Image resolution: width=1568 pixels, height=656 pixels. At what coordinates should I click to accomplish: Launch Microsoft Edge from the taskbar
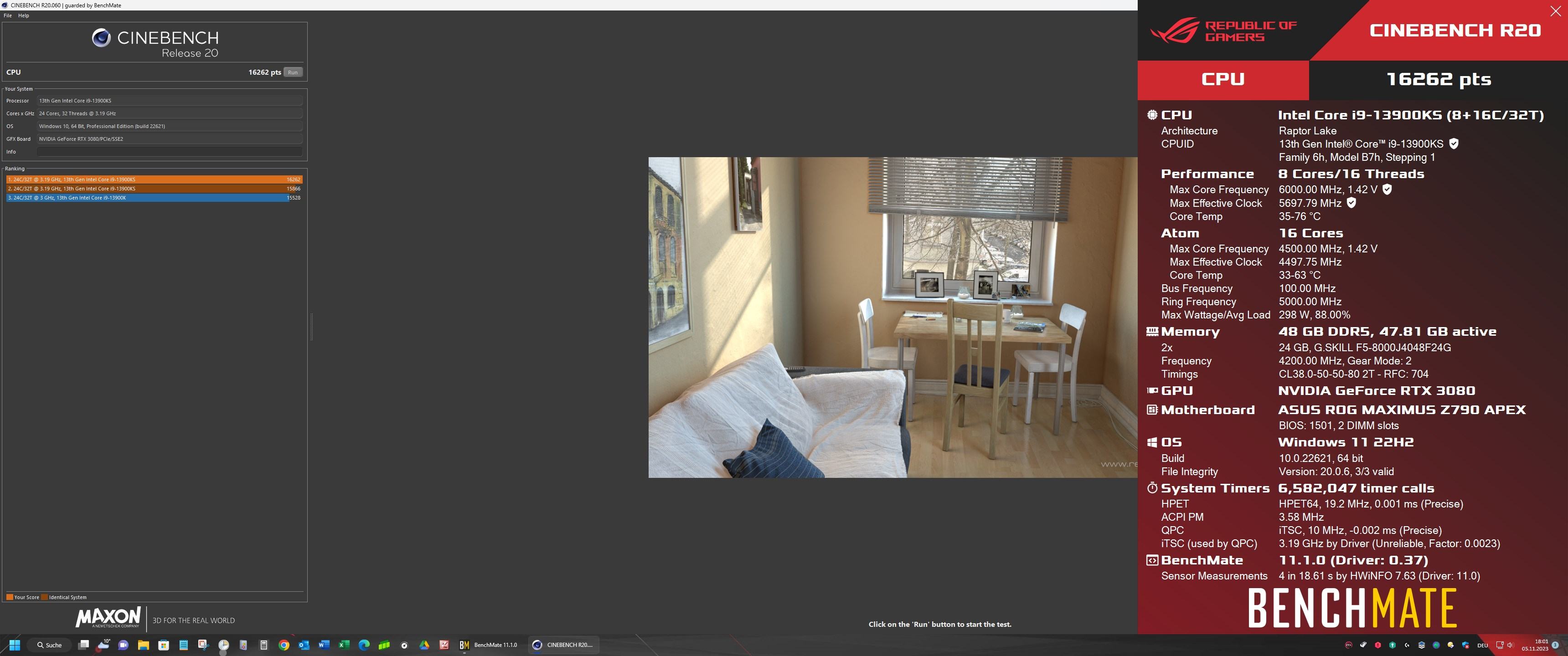364,645
